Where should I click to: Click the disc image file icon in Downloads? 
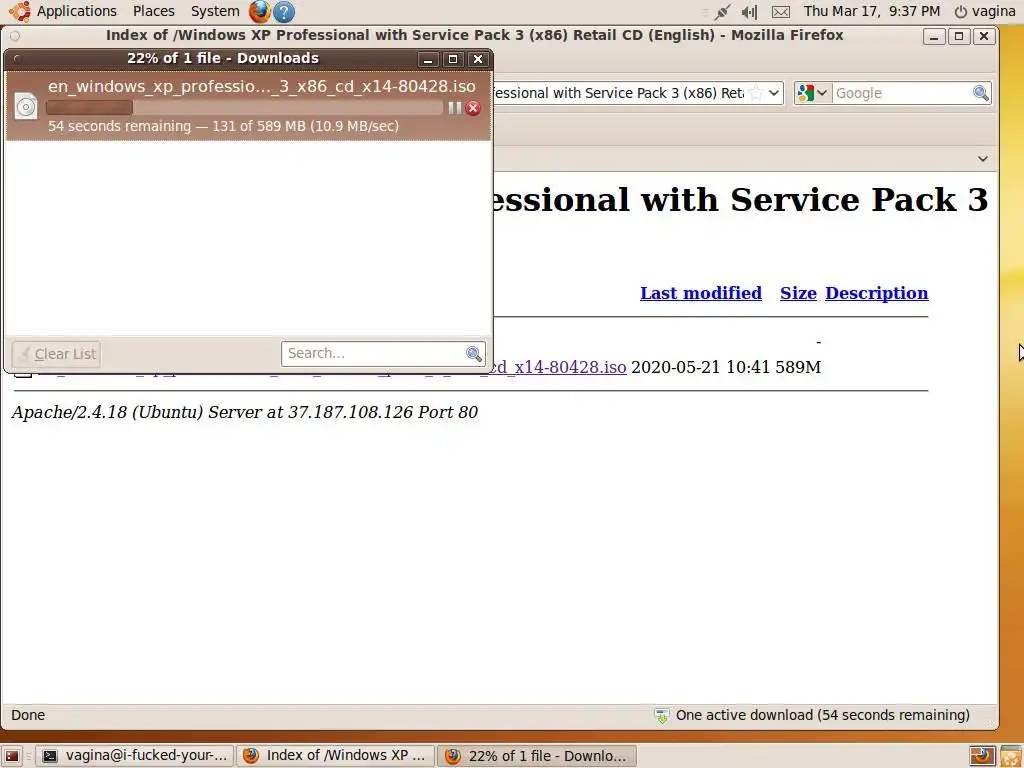(x=26, y=106)
